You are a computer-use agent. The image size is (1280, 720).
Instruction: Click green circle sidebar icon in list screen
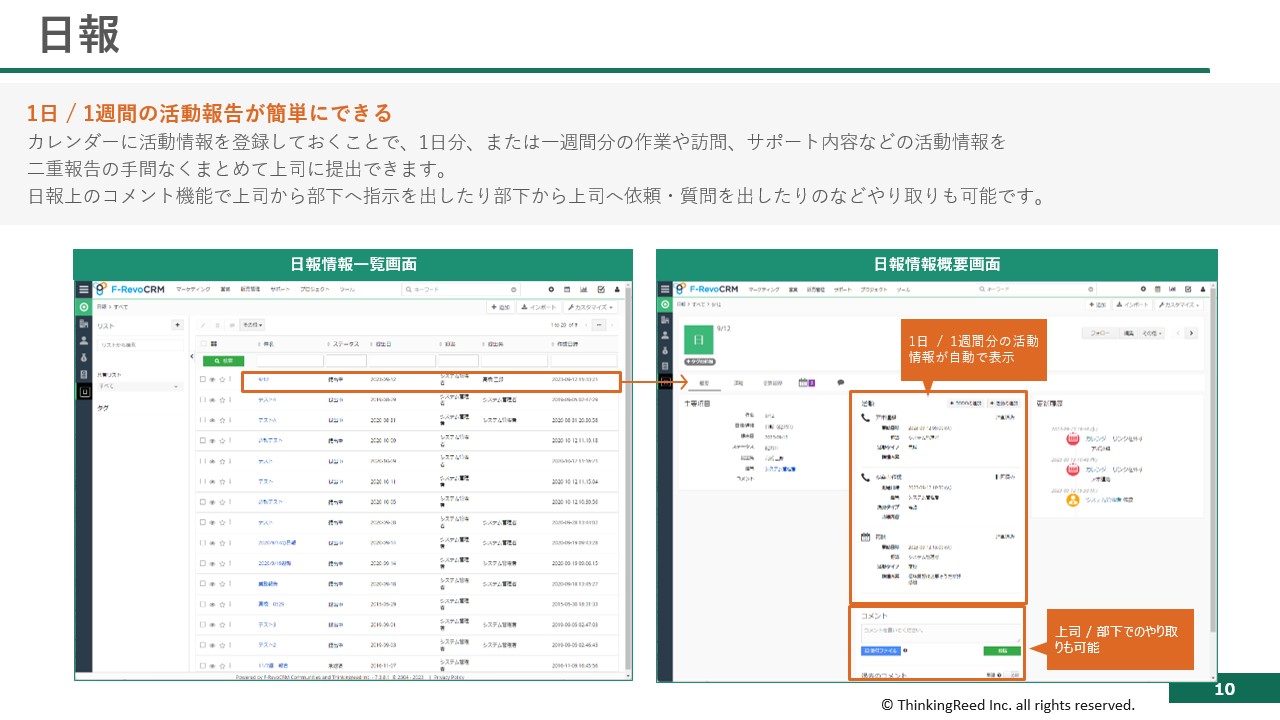84,307
